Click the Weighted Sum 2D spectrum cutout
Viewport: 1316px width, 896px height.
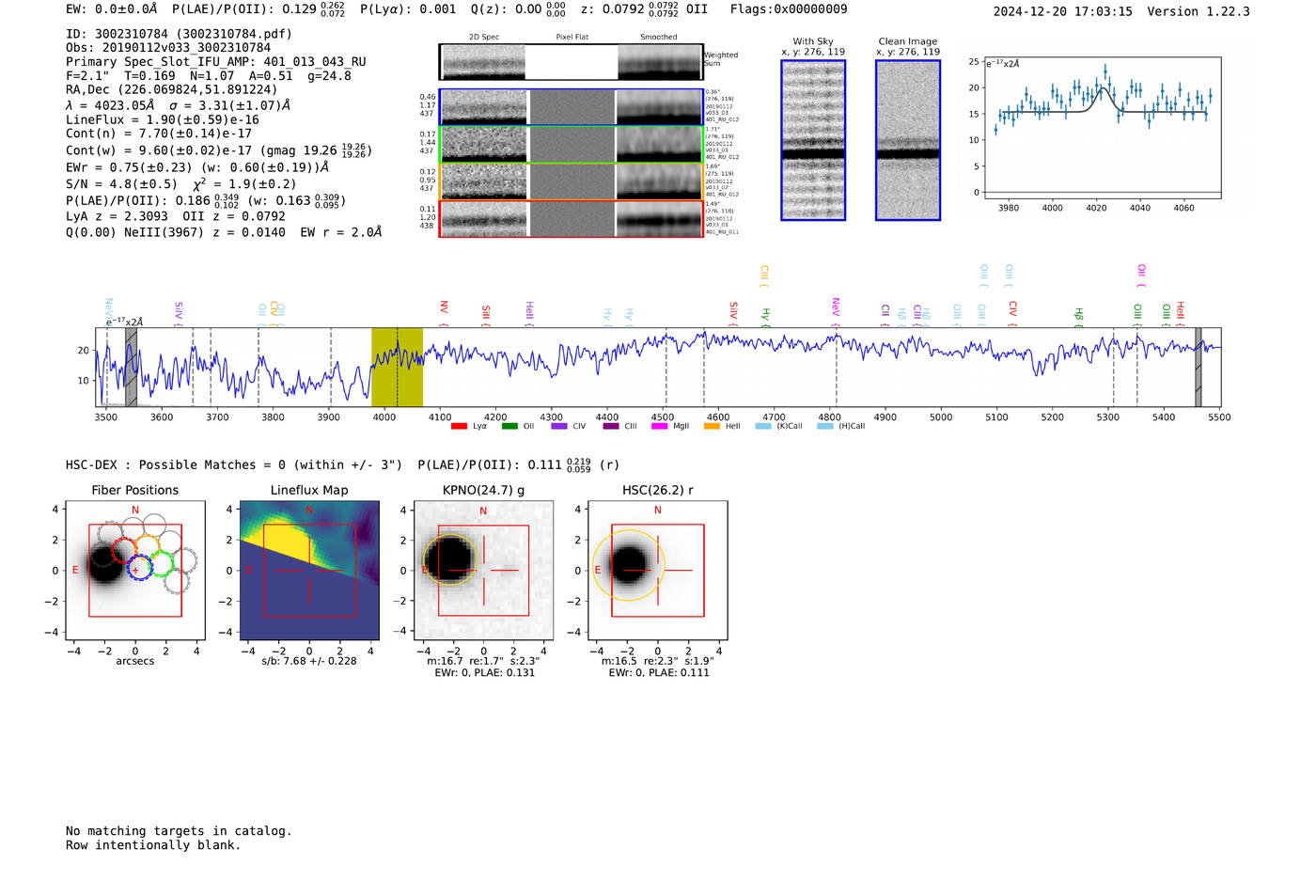(x=483, y=62)
